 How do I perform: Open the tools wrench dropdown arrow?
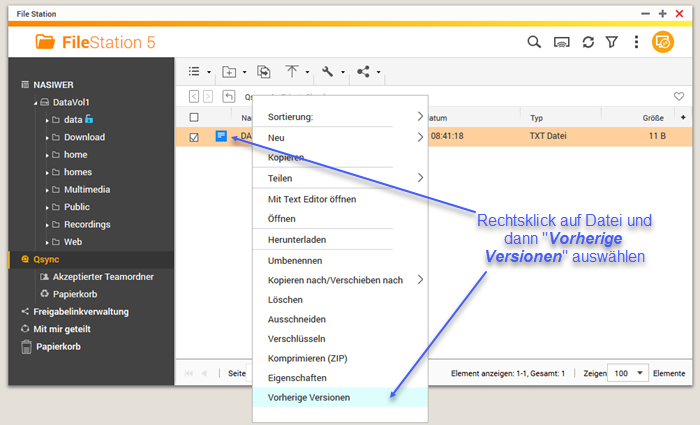[x=343, y=72]
